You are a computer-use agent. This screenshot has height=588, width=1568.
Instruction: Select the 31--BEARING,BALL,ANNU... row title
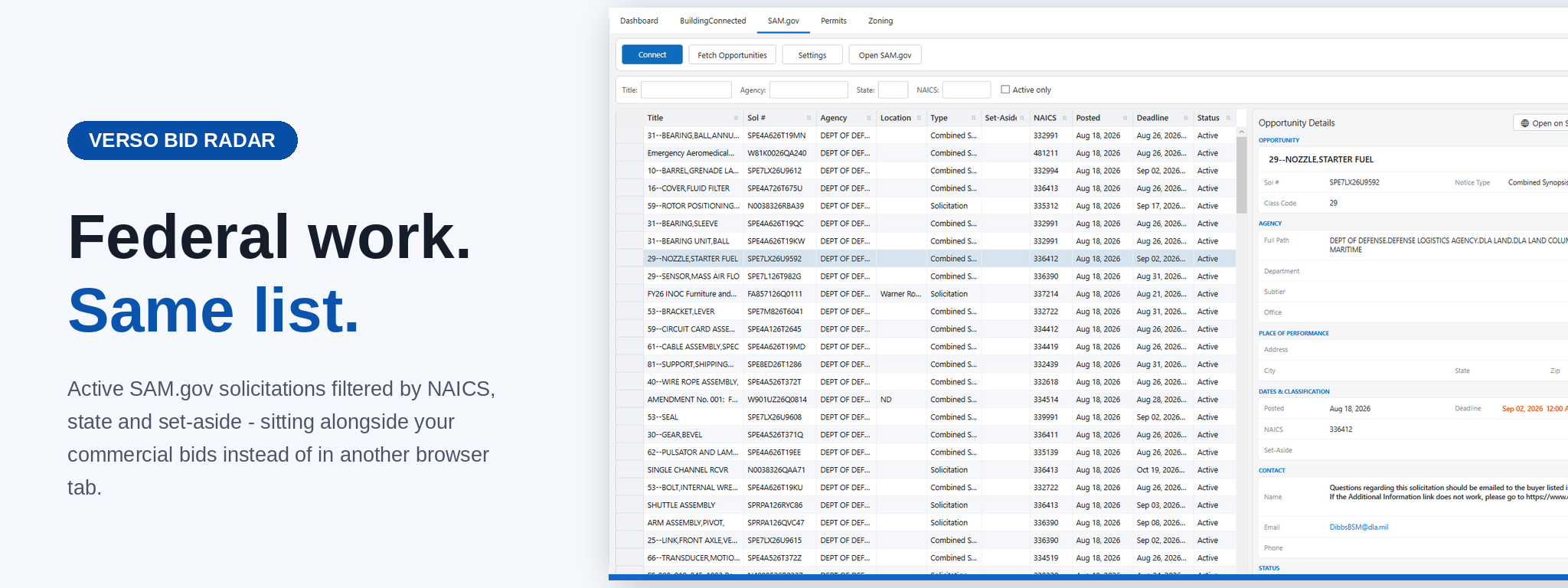tap(693, 136)
